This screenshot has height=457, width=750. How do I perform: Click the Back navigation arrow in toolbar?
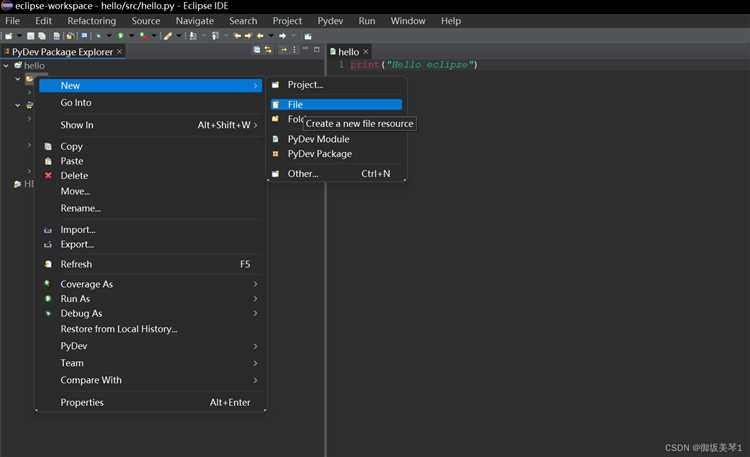(260, 36)
